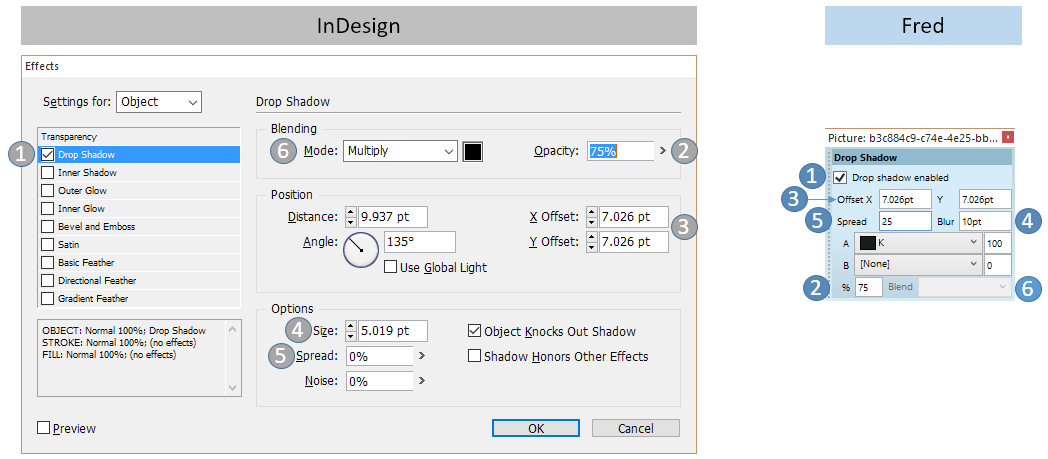Open the Spread slider arrow

tap(421, 356)
